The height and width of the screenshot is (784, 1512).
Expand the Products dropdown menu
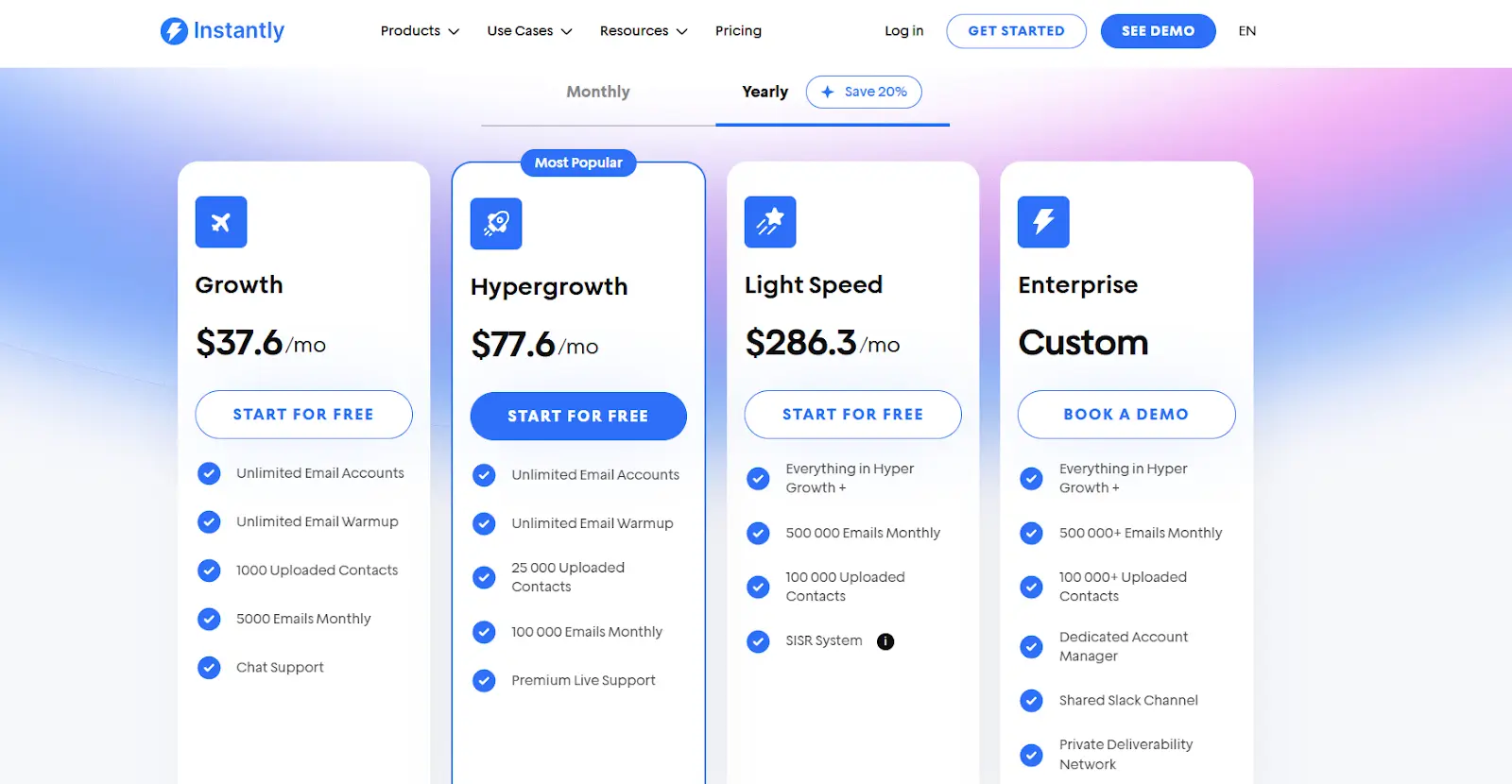[x=420, y=31]
